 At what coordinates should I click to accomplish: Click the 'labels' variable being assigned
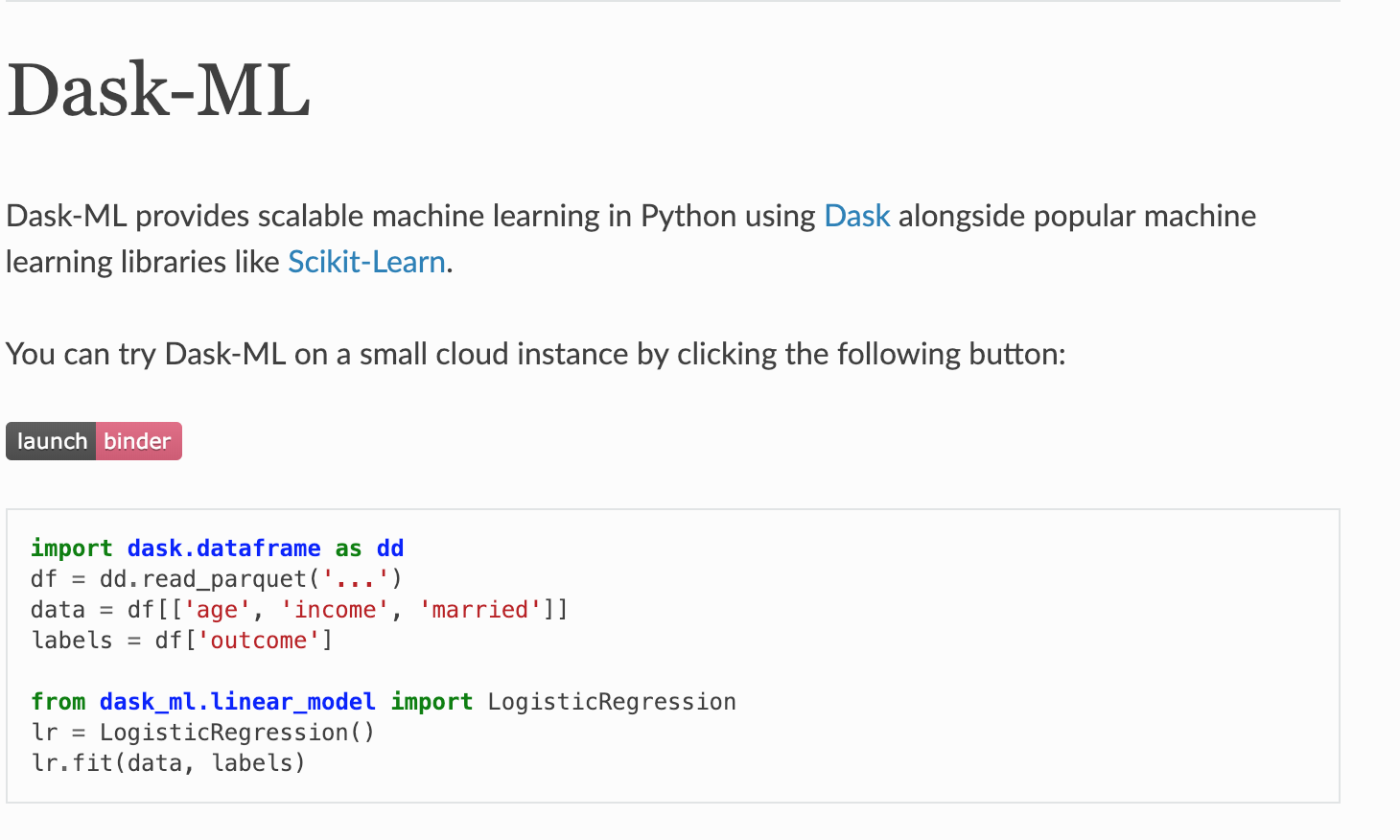pyautogui.click(x=72, y=641)
